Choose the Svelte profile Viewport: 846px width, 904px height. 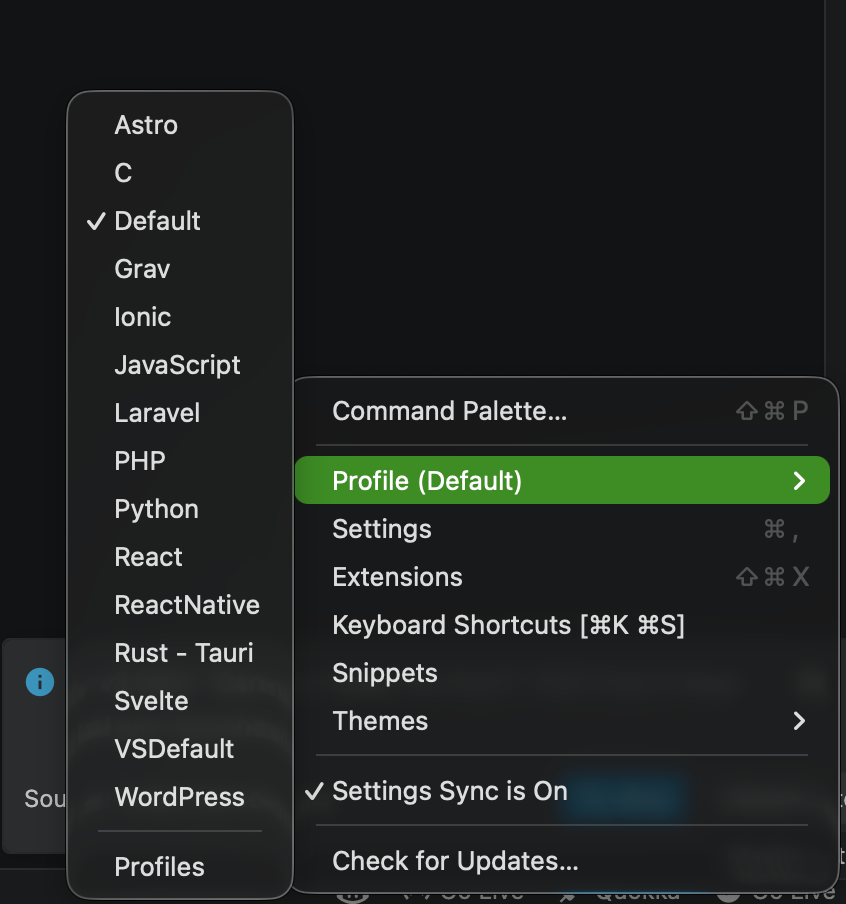pyautogui.click(x=151, y=701)
